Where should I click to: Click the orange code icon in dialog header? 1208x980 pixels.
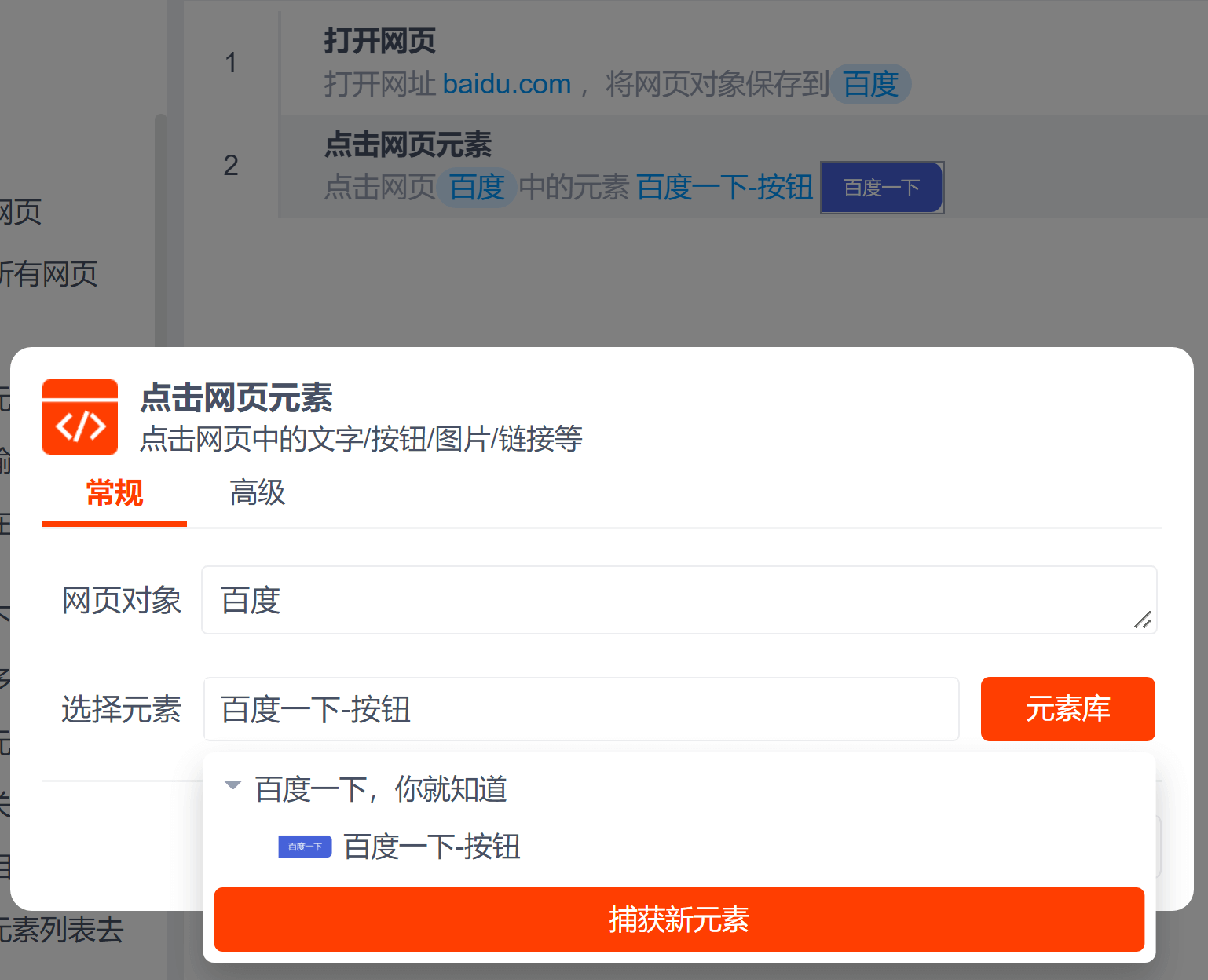point(80,417)
